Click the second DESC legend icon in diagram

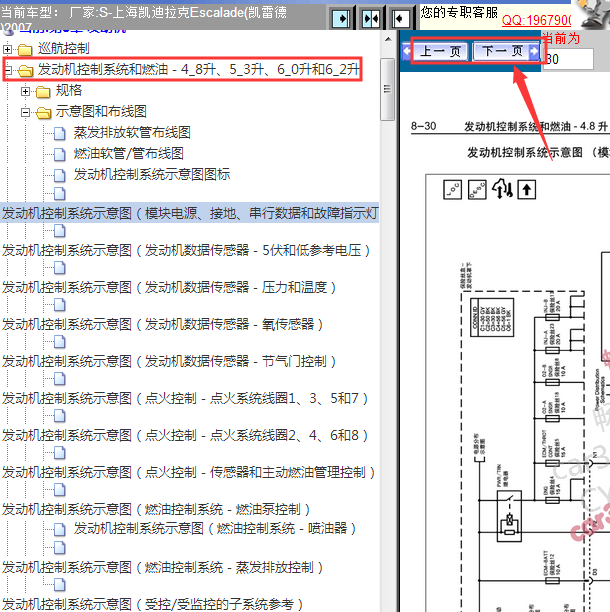[x=477, y=190]
